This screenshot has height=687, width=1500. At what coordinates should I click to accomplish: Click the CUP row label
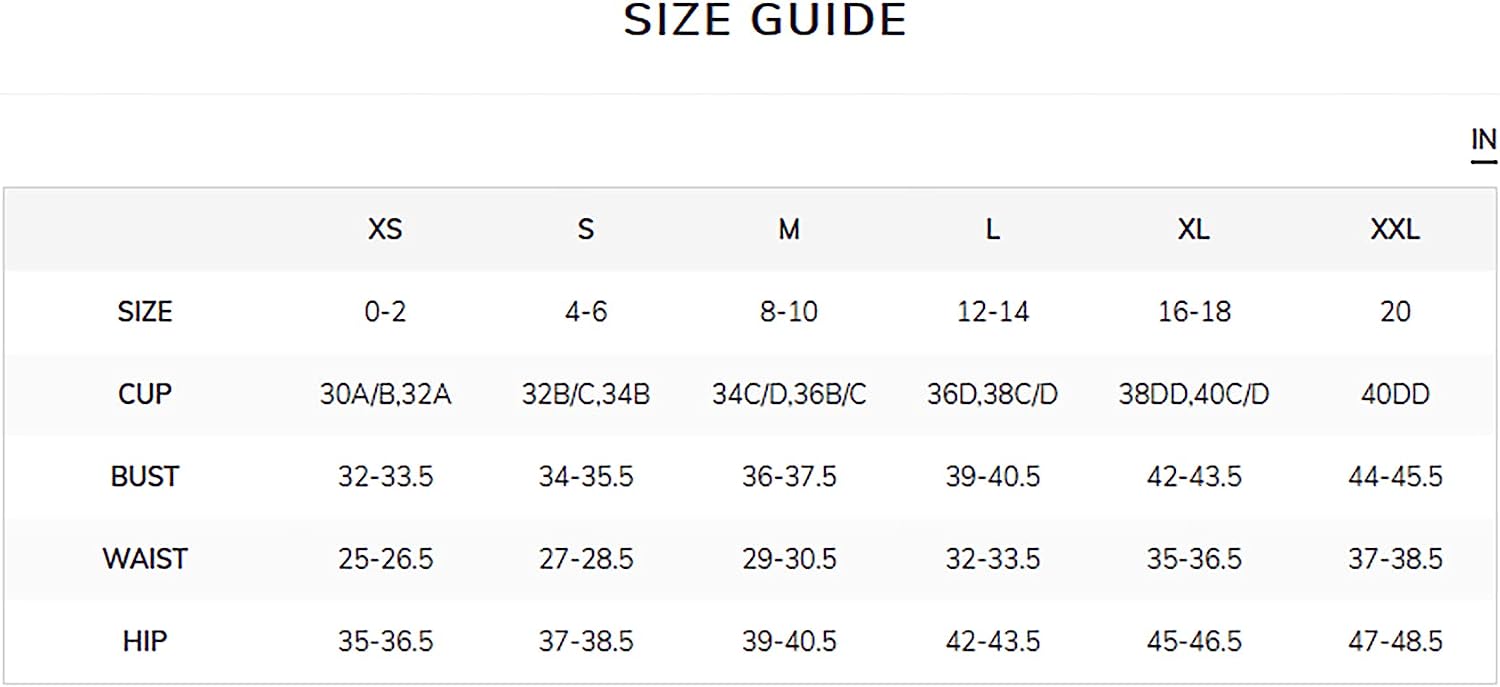145,394
